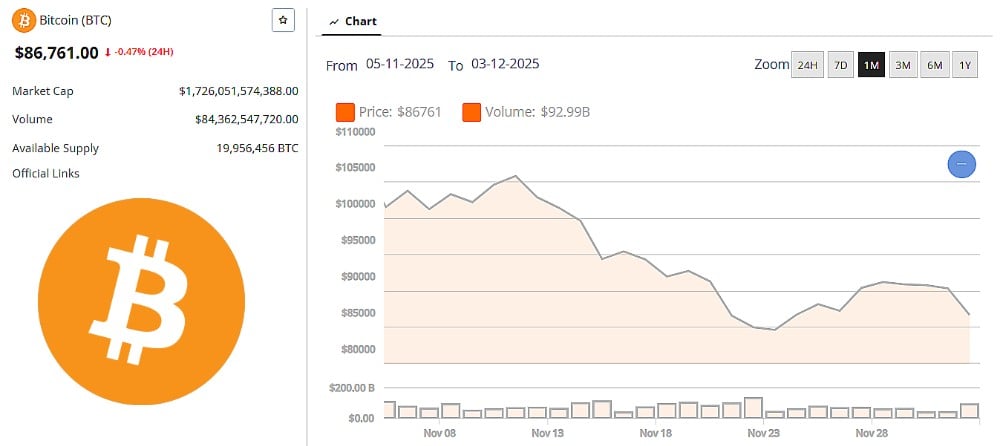Toggle the Price series legend swatch

point(346,112)
